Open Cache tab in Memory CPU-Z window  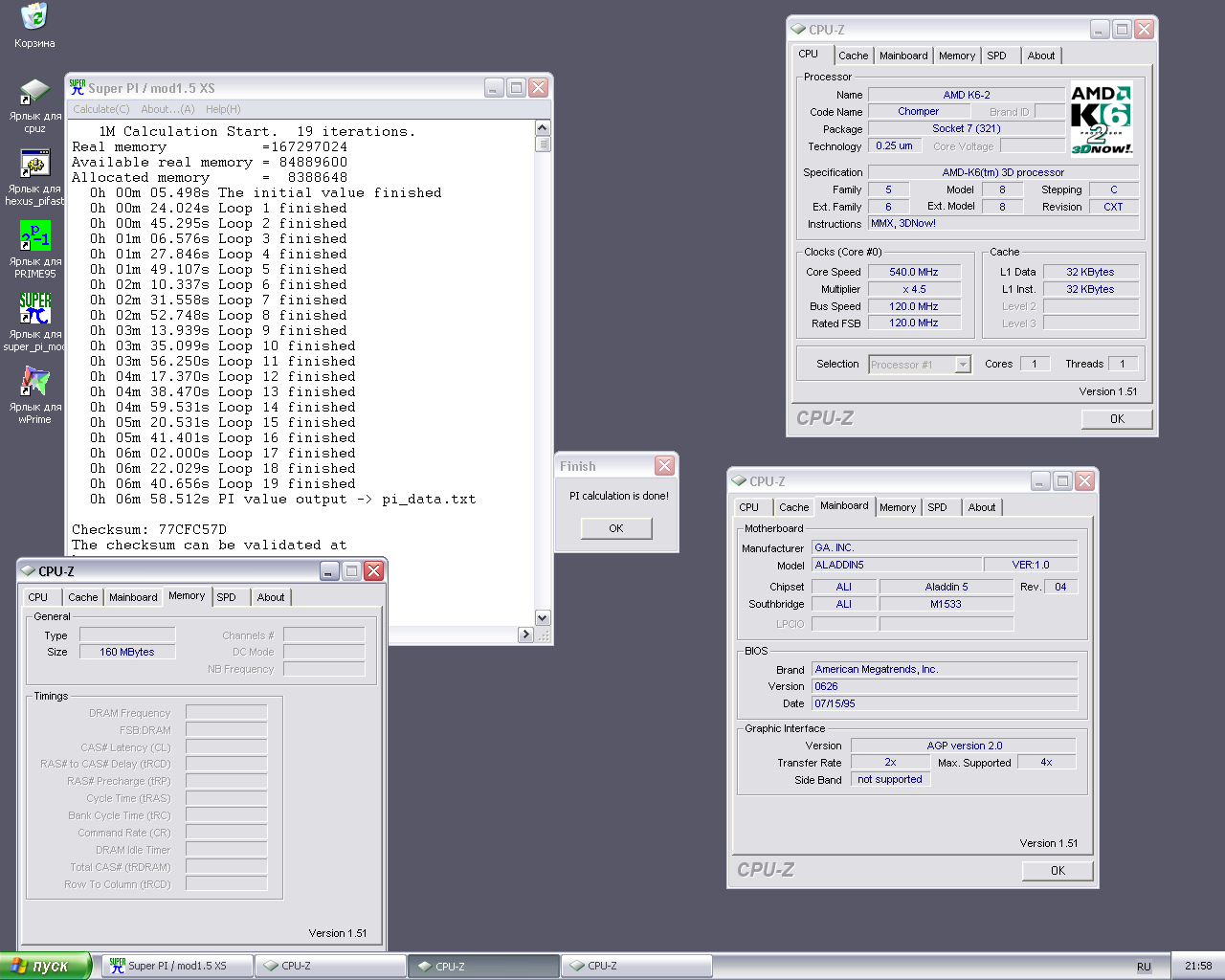(83, 597)
